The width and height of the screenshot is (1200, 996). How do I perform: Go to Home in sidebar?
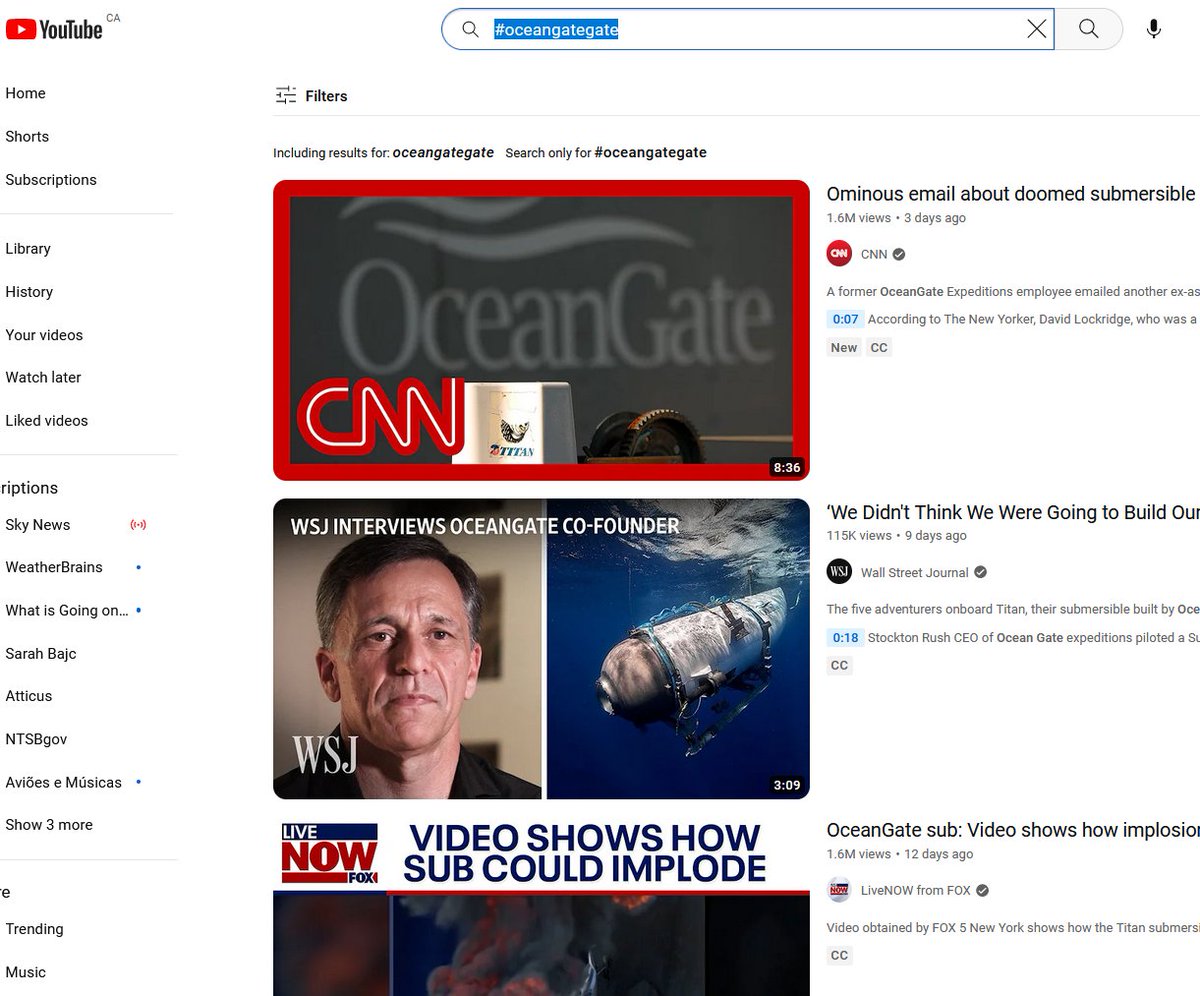coord(25,93)
